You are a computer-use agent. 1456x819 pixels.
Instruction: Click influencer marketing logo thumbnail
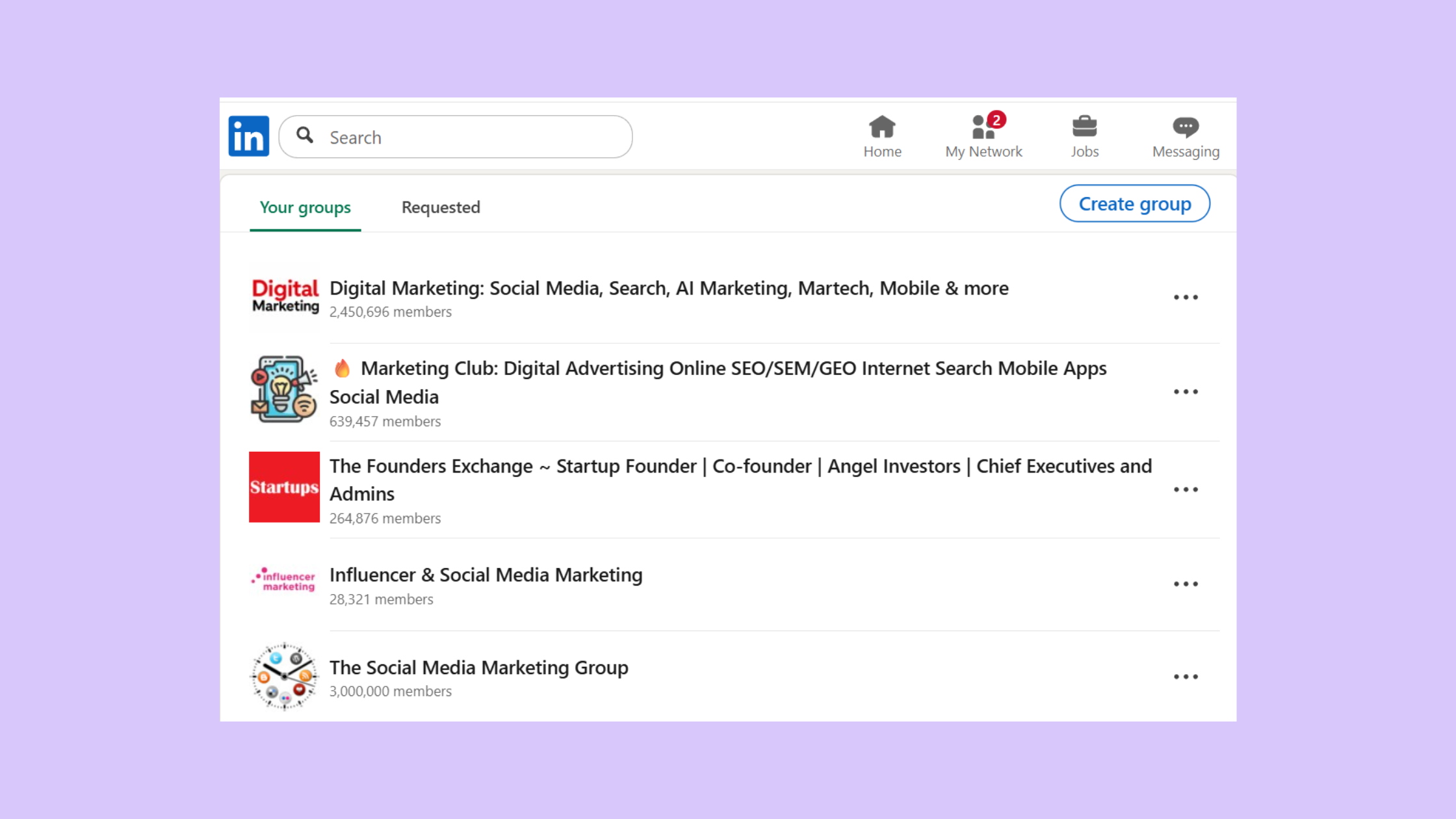click(x=284, y=580)
